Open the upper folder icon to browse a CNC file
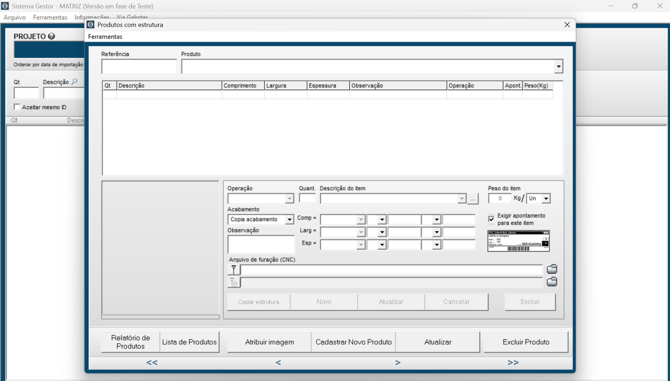Viewport: 670px width, 381px height. click(x=552, y=269)
